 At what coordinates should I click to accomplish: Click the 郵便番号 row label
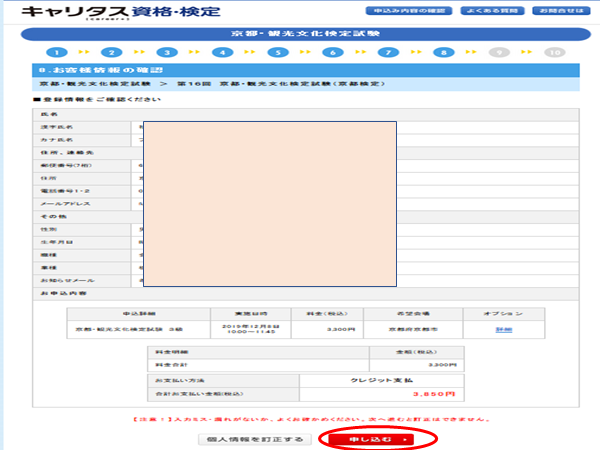point(66,165)
